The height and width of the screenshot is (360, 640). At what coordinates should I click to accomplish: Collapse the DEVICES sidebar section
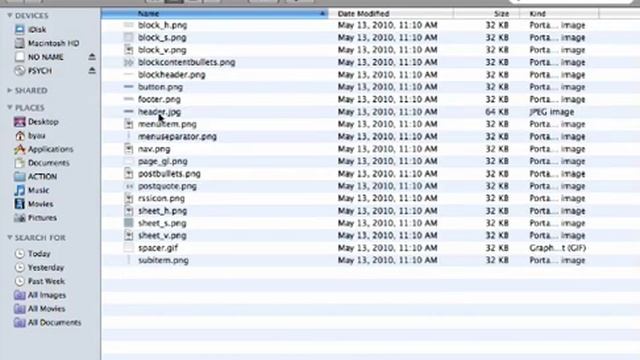click(x=9, y=16)
